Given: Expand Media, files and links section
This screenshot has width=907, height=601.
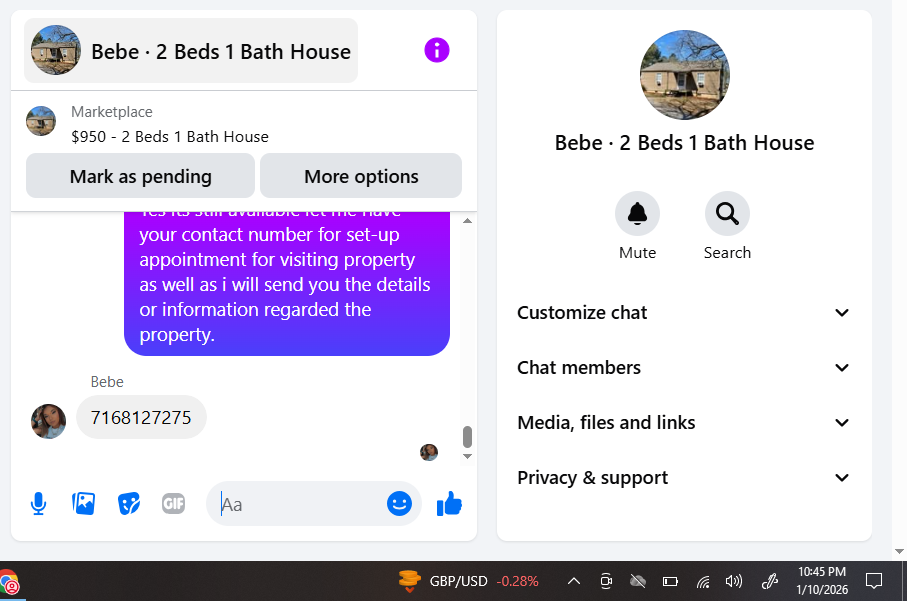Looking at the screenshot, I should [684, 423].
